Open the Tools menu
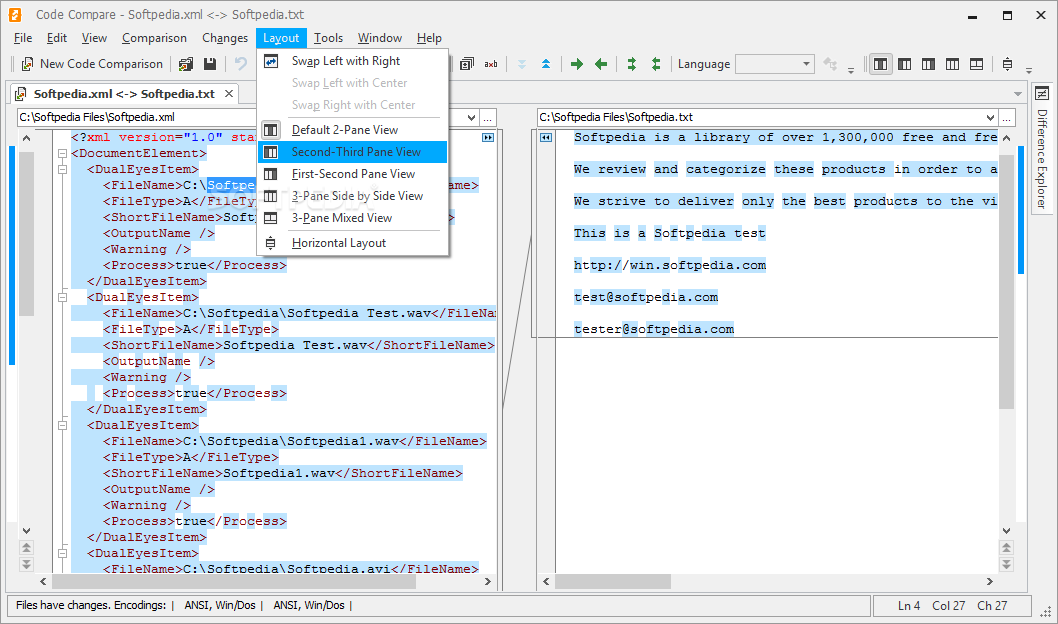The width and height of the screenshot is (1058, 624). [x=329, y=38]
